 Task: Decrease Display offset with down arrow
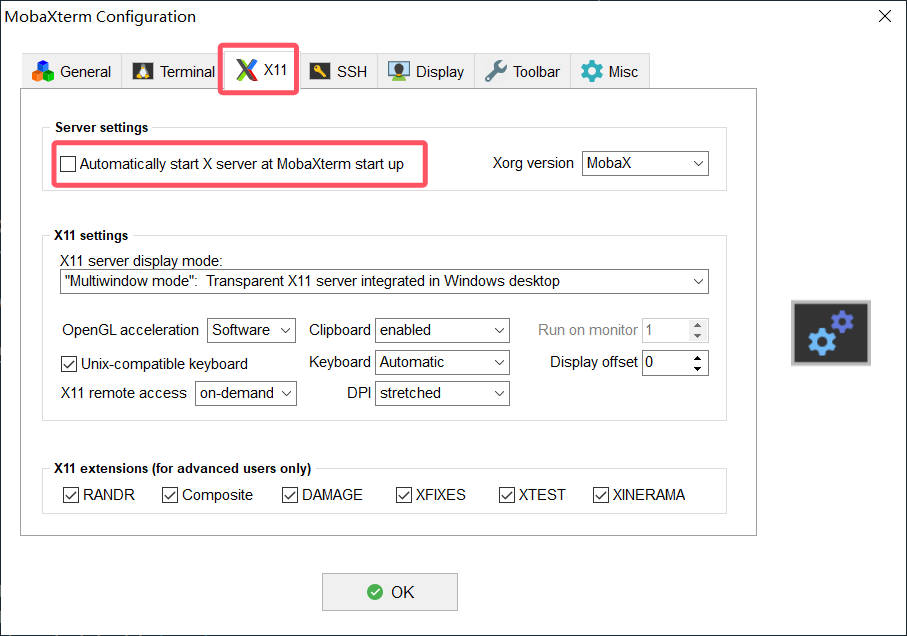click(x=698, y=368)
